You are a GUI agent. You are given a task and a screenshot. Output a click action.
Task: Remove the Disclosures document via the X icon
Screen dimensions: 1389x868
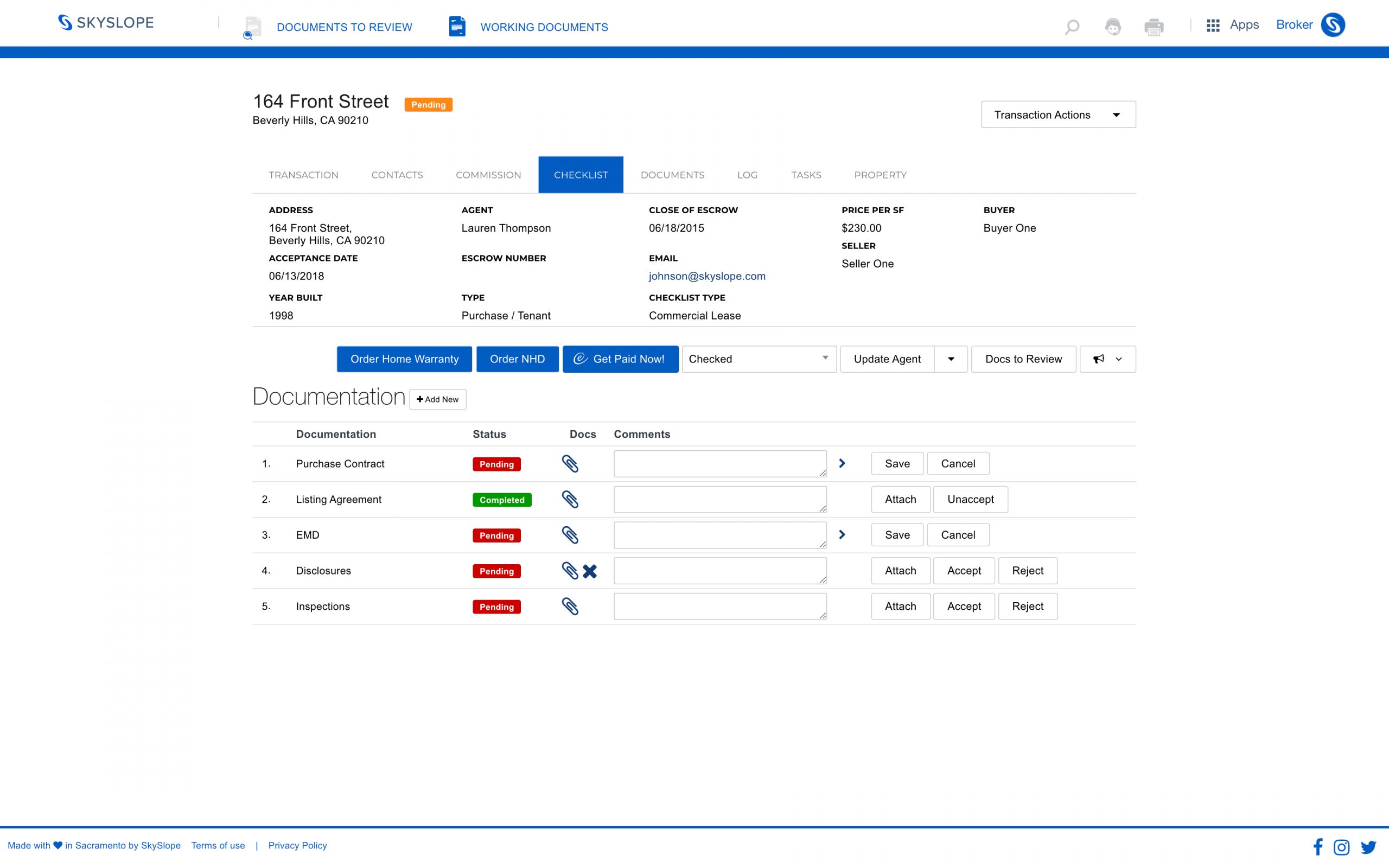pos(589,571)
